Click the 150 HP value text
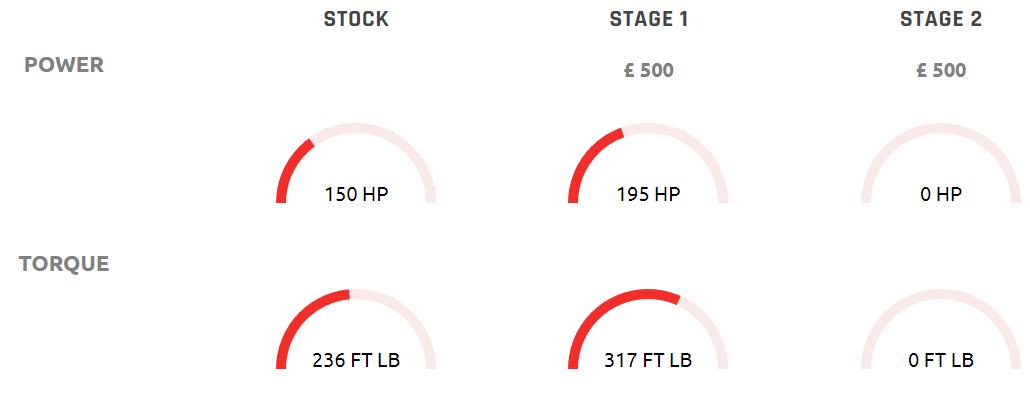 coord(356,194)
